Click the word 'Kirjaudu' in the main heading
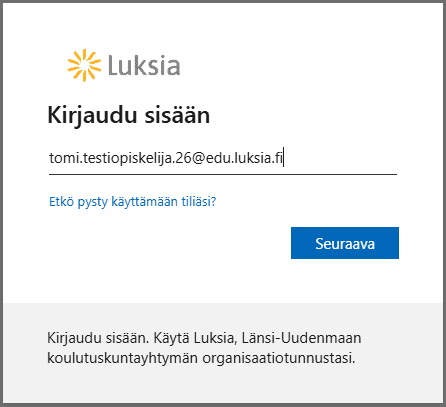The width and height of the screenshot is (446, 407). [x=92, y=116]
